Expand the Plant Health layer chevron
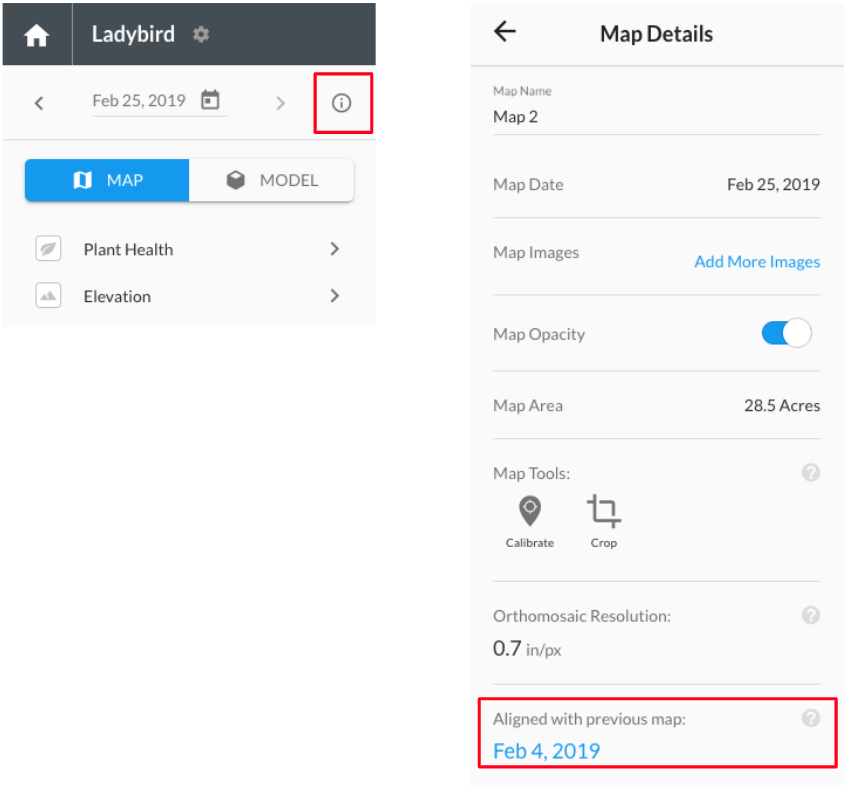This screenshot has width=848, height=787. click(335, 249)
